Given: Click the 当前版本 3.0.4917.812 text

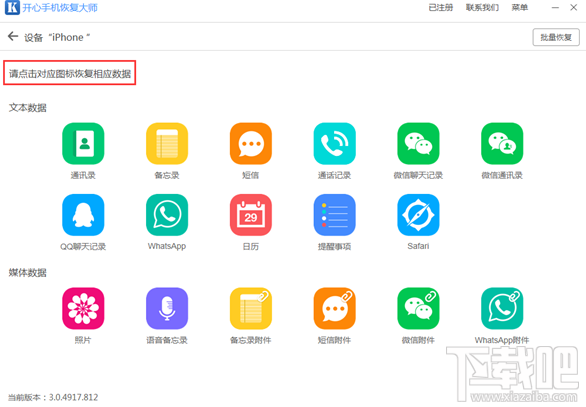Looking at the screenshot, I should click(53, 397).
